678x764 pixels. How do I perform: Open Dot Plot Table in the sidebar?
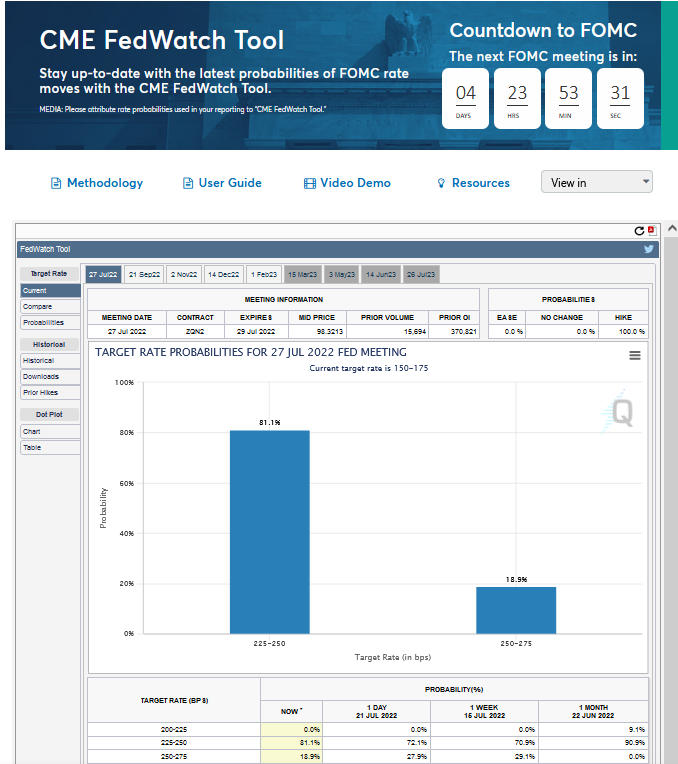coord(50,448)
